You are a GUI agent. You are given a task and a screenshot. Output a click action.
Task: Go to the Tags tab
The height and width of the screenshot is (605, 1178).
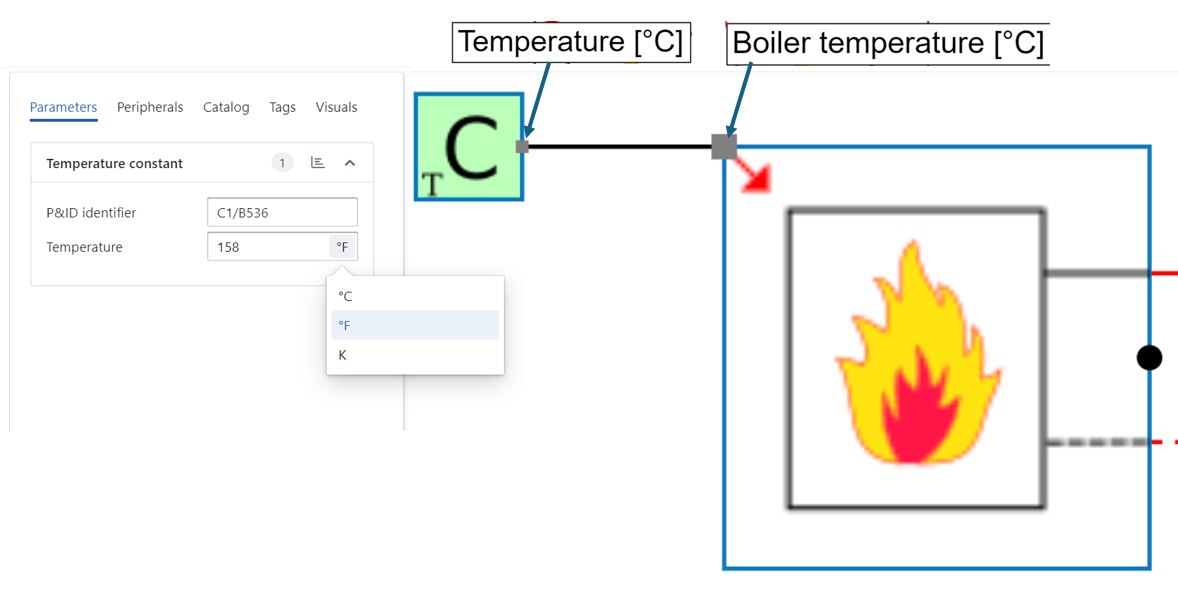(282, 107)
